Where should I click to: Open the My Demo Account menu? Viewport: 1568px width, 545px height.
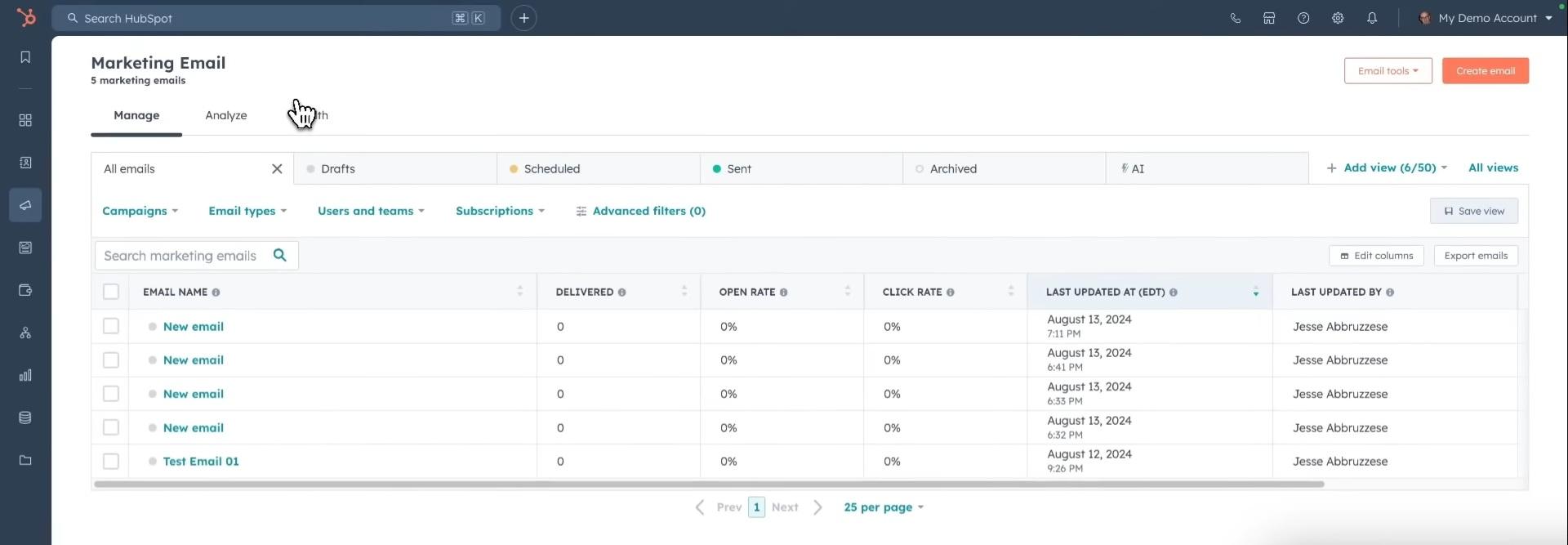1486,18
